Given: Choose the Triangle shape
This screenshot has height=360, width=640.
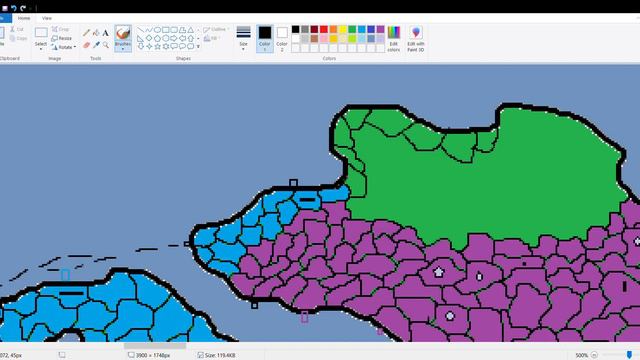Looking at the screenshot, I should [191, 30].
